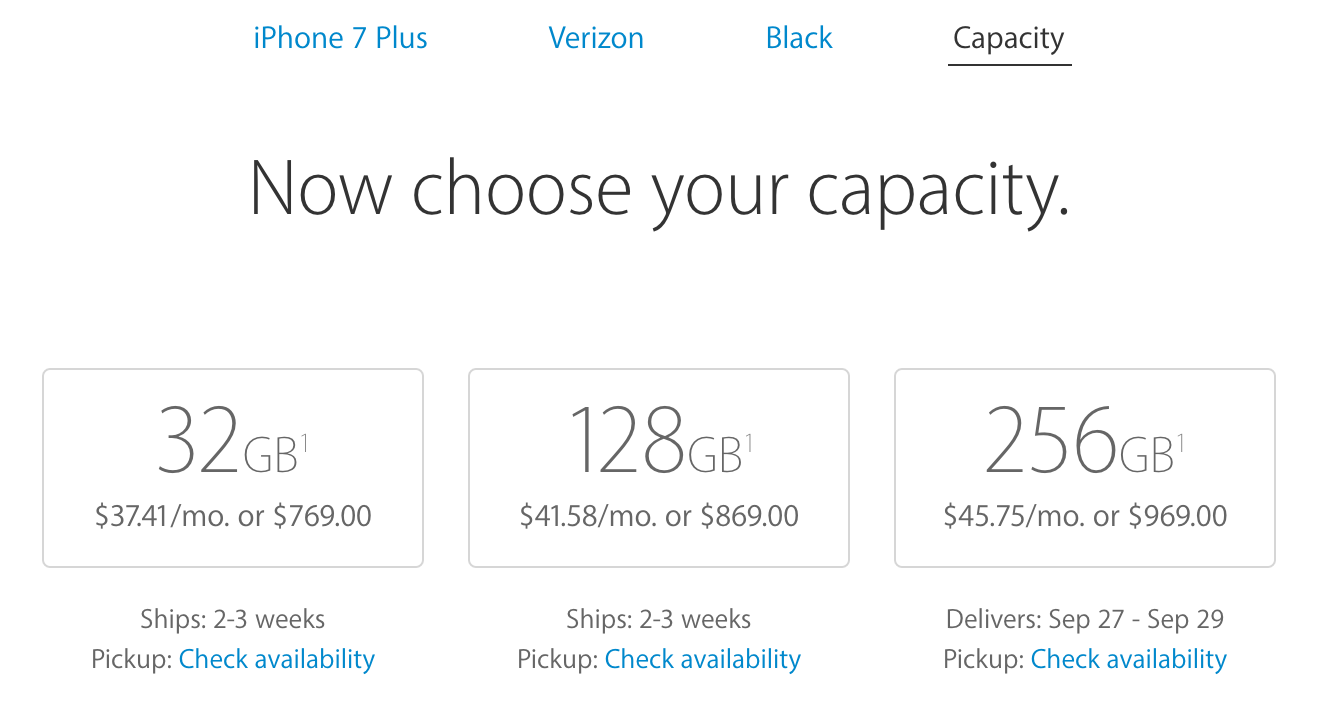Click 'Ships: 2-3 weeks' below 128GB
This screenshot has width=1334, height=724.
659,619
